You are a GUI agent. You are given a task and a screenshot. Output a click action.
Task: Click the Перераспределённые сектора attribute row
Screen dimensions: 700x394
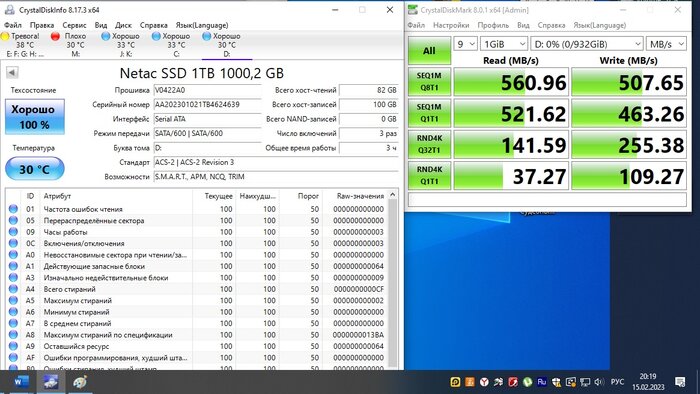pos(196,220)
